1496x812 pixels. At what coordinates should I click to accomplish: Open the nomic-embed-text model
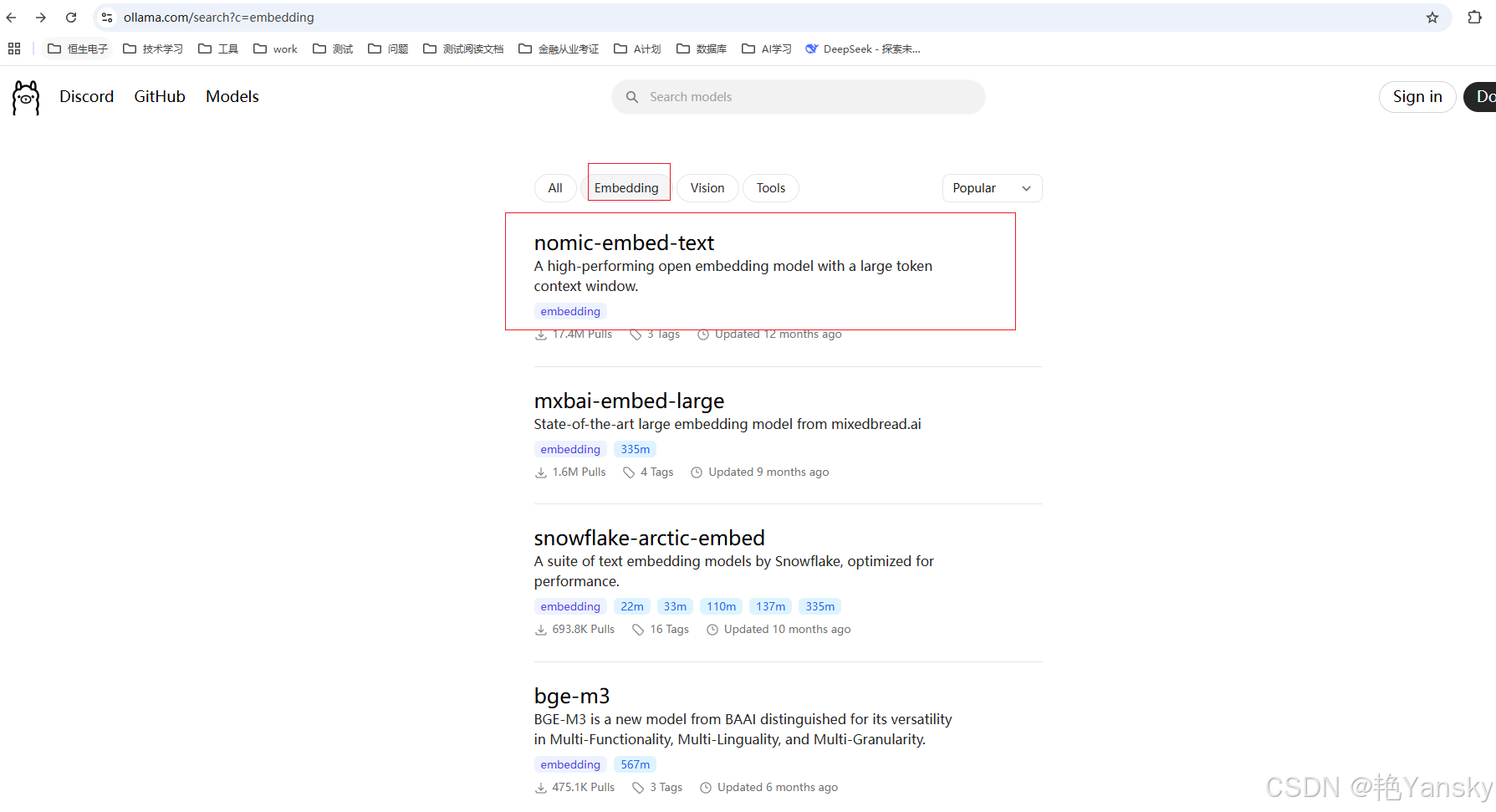tap(624, 243)
